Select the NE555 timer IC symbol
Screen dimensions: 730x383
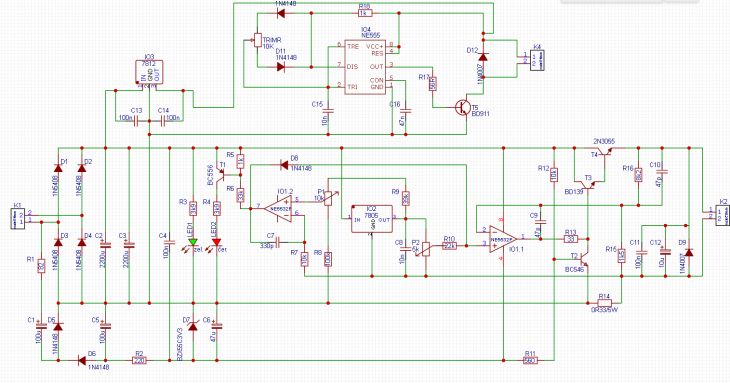tap(365, 67)
